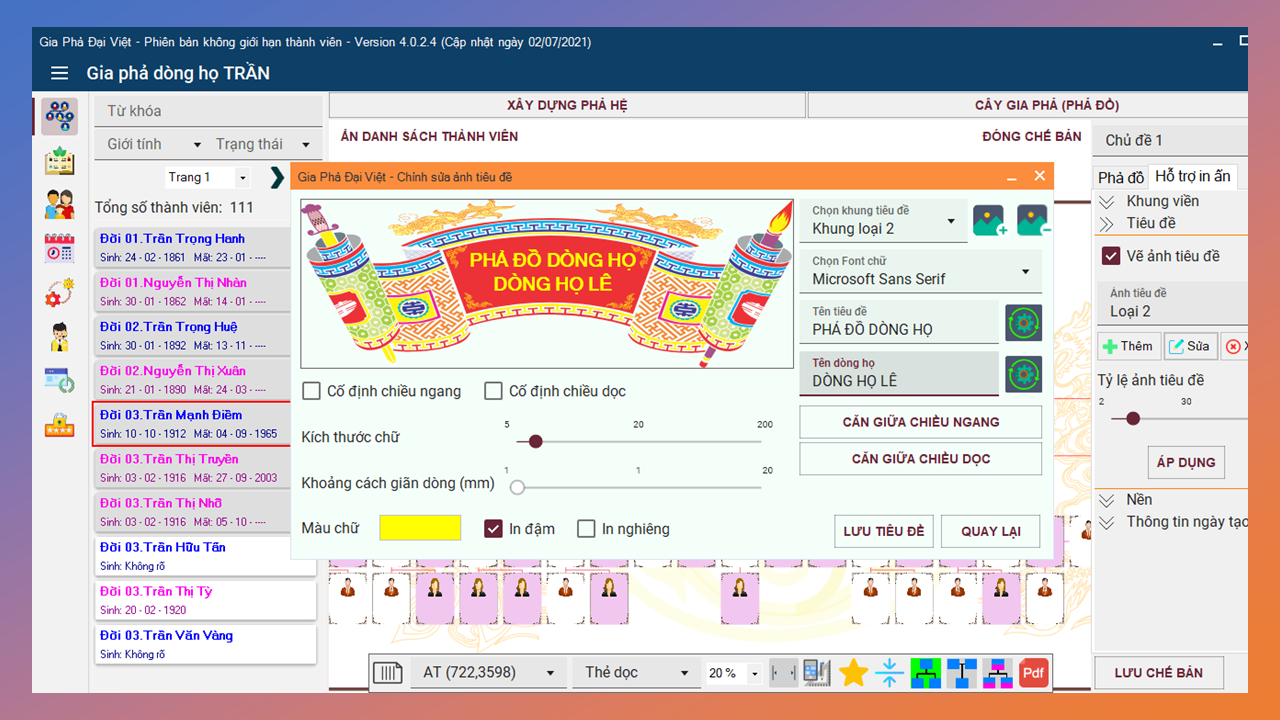Enable Cố định chiều dọc checkbox
The width and height of the screenshot is (1280, 720).
(x=493, y=391)
